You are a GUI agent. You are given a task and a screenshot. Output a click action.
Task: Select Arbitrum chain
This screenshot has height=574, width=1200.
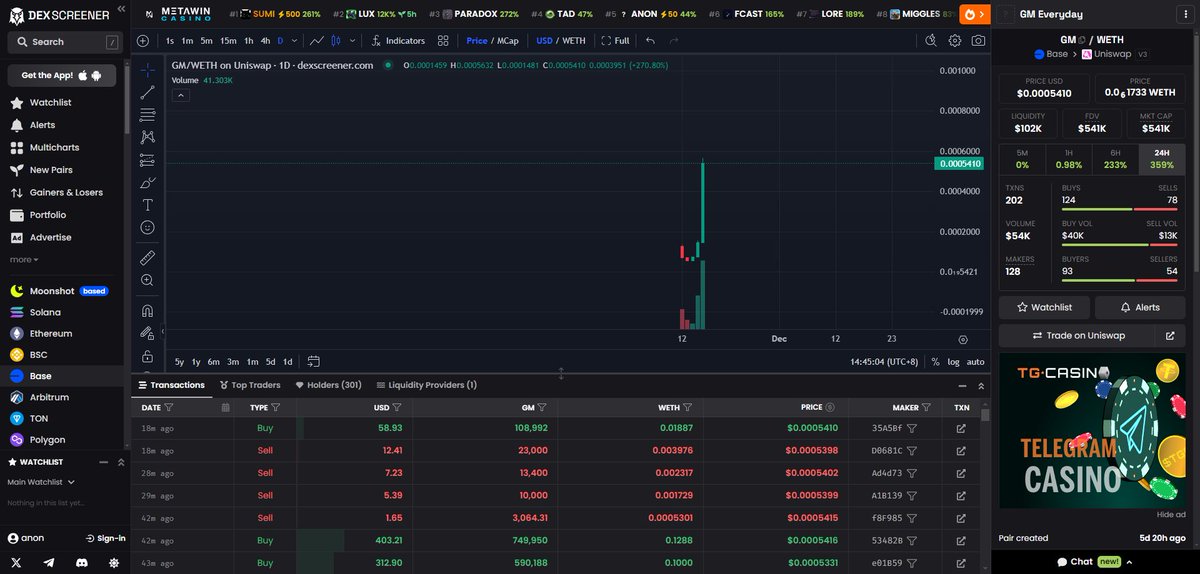[49, 397]
